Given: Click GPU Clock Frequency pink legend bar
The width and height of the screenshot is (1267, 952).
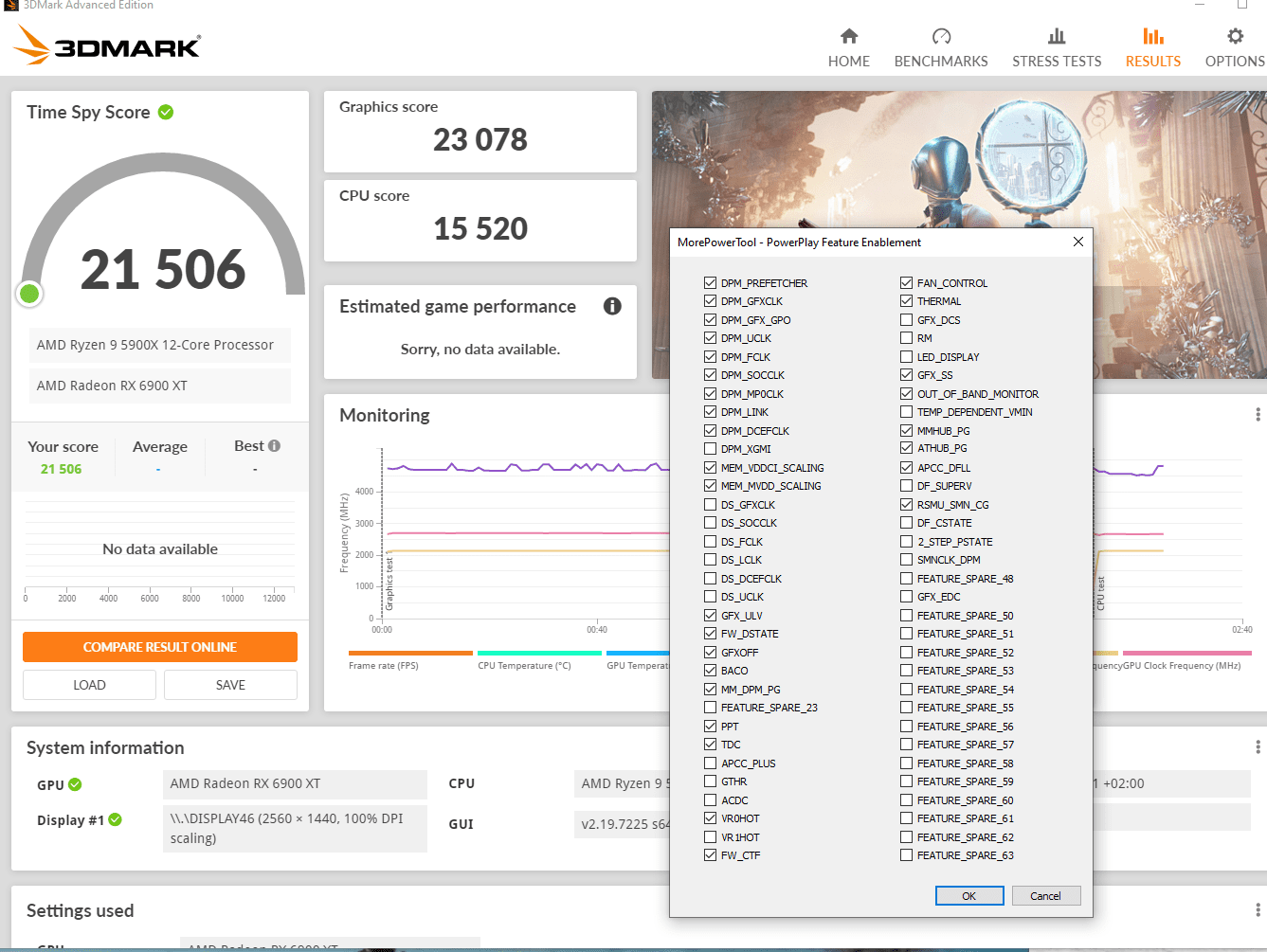Looking at the screenshot, I should (x=1187, y=653).
